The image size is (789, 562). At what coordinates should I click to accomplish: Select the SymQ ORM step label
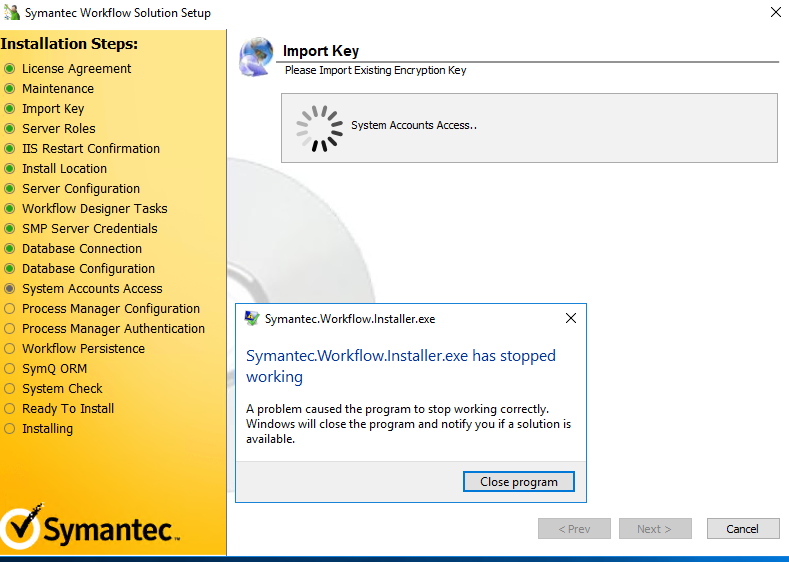point(54,369)
